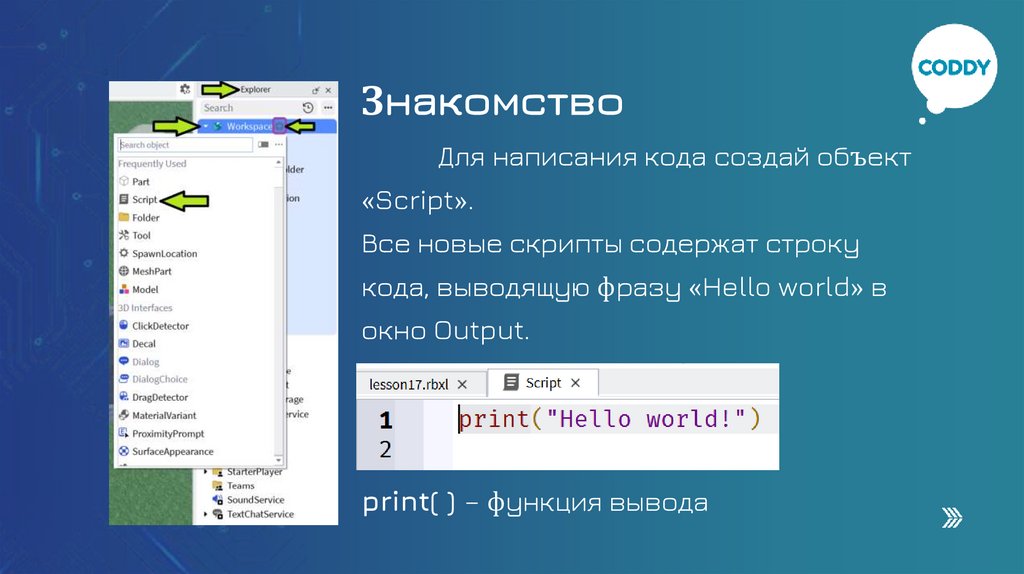Screen dimensions: 1024x574
Task: Select the MaterialVariant icon
Action: 124,415
